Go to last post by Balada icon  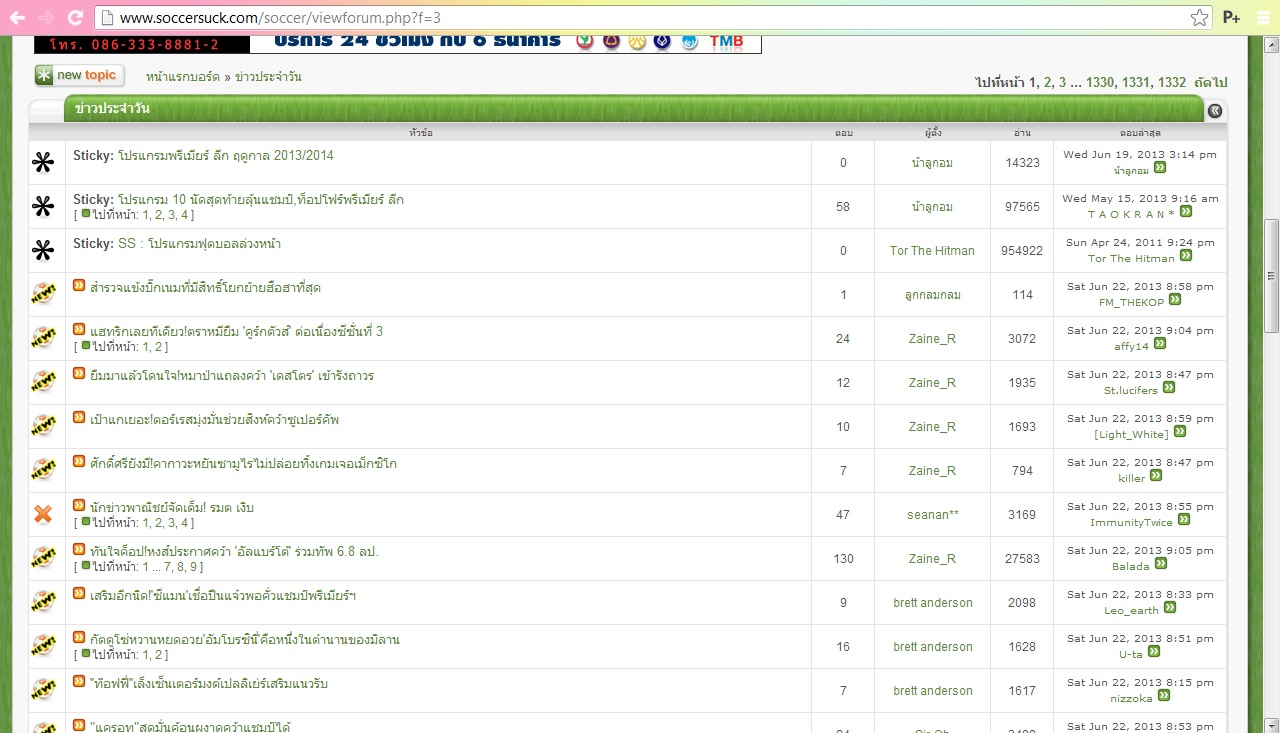1160,564
